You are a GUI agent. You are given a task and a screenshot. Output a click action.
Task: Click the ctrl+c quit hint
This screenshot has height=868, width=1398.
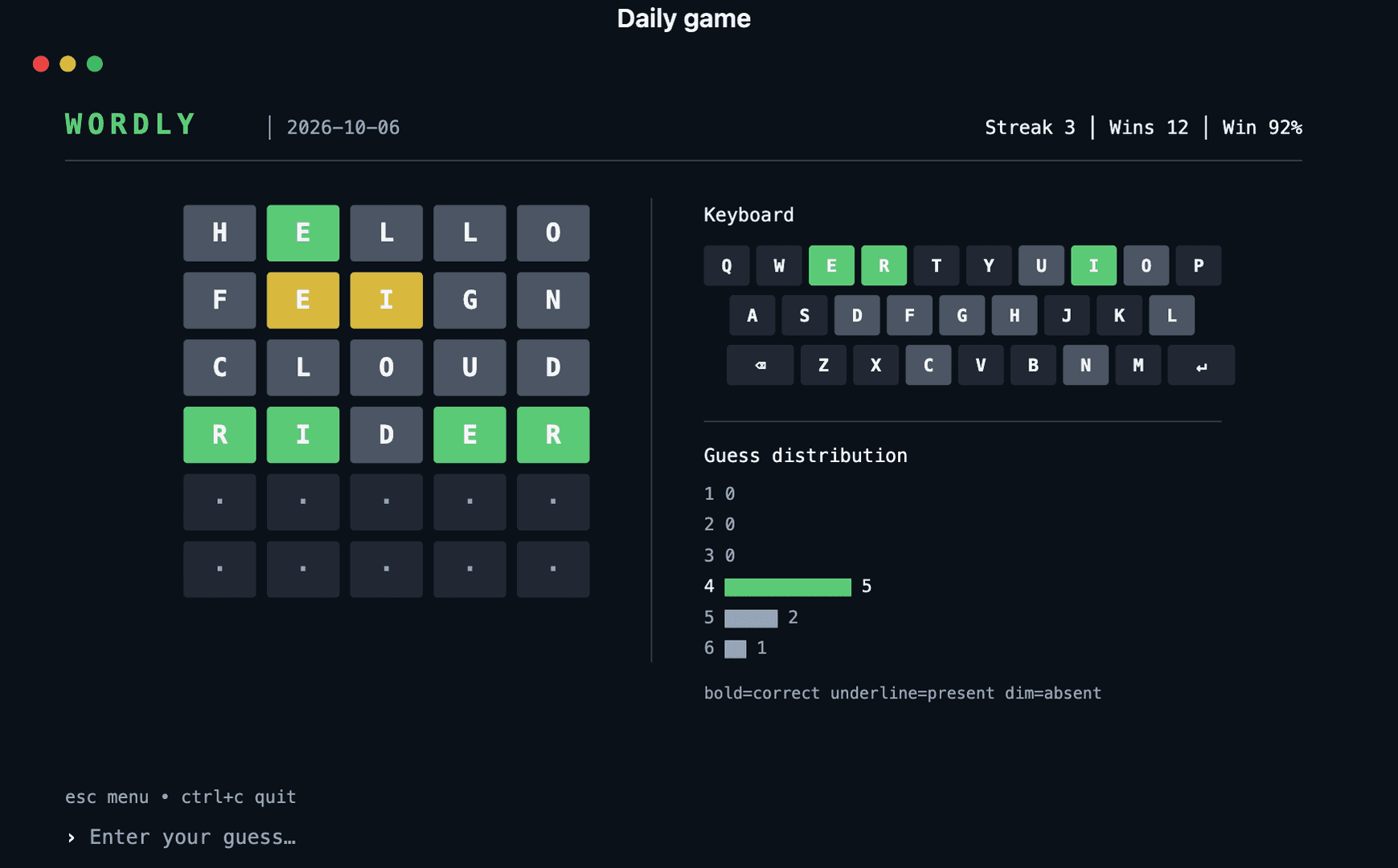239,797
